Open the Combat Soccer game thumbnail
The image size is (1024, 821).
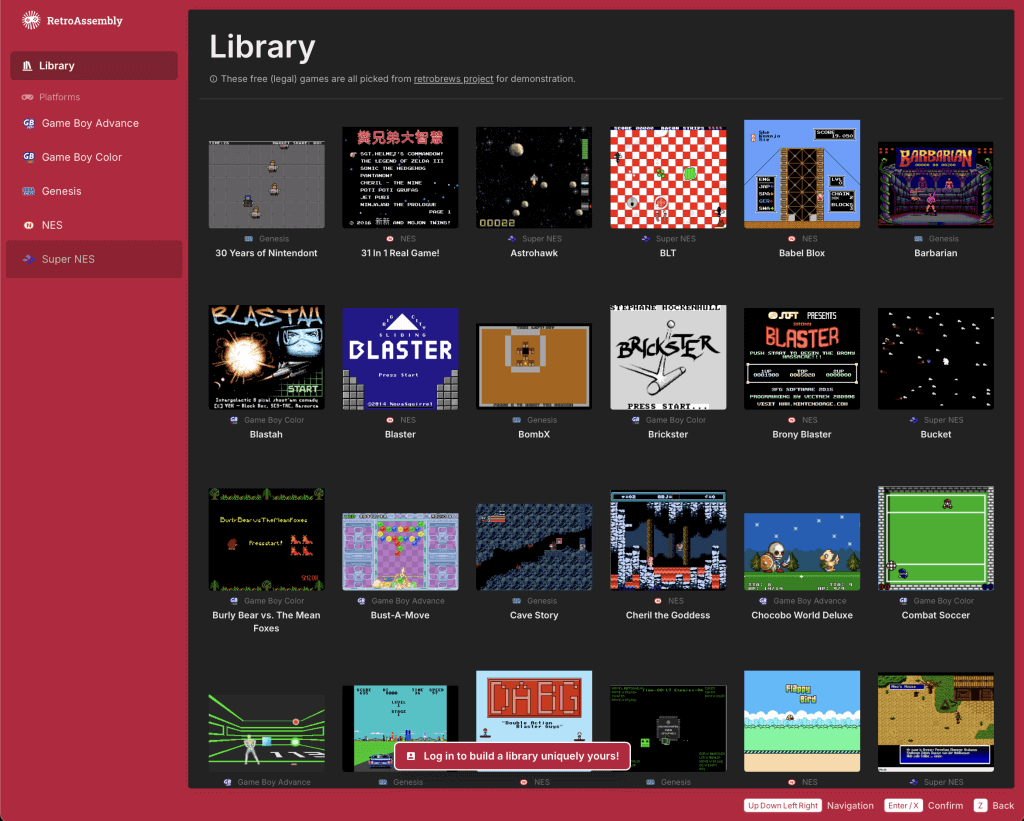(935, 538)
